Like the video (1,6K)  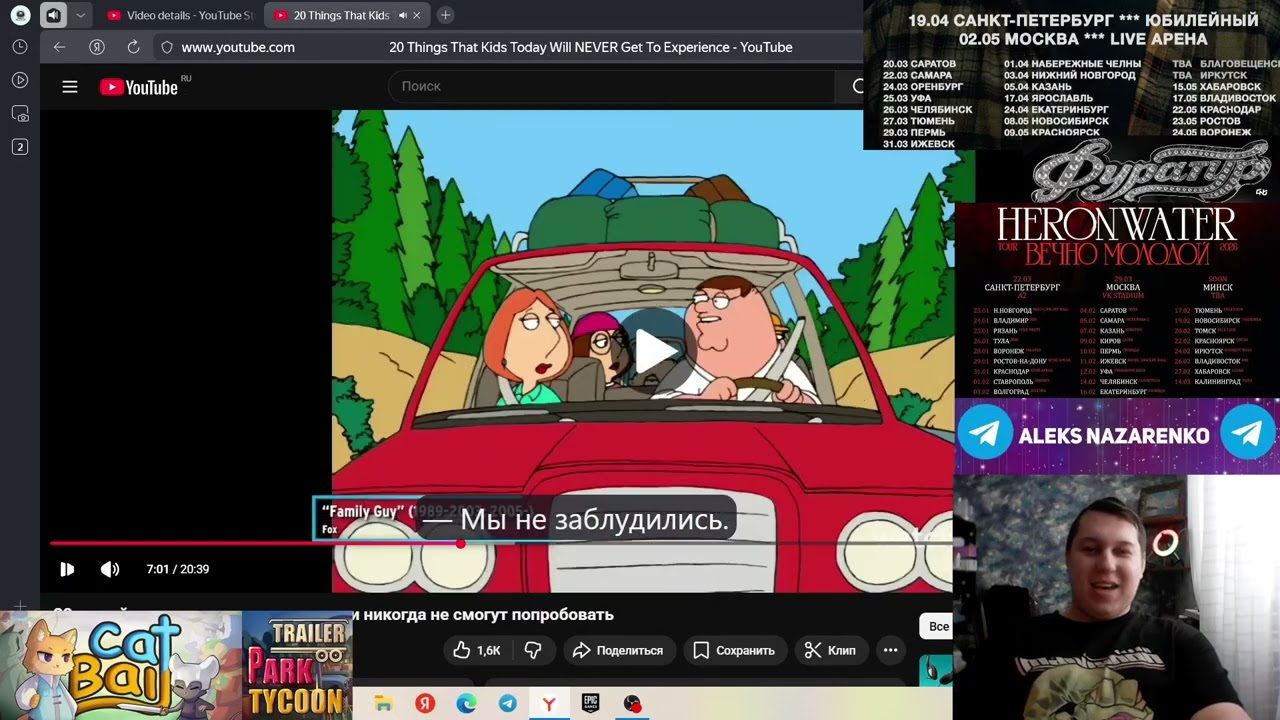click(x=476, y=650)
